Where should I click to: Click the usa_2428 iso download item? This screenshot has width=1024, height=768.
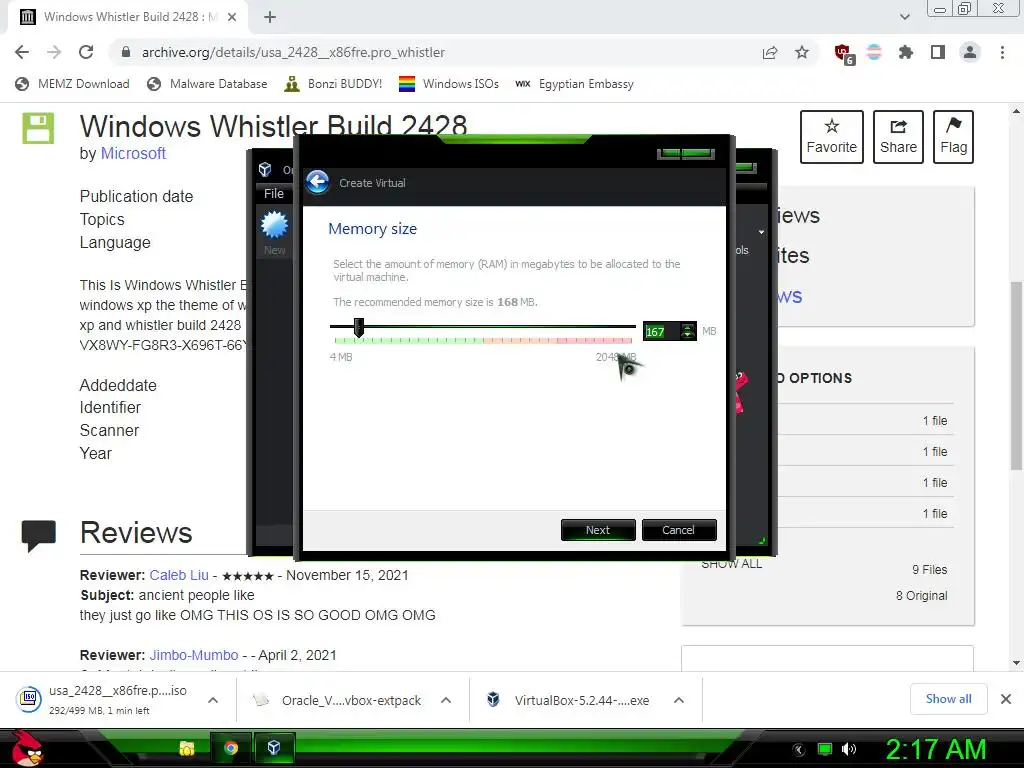click(104, 699)
